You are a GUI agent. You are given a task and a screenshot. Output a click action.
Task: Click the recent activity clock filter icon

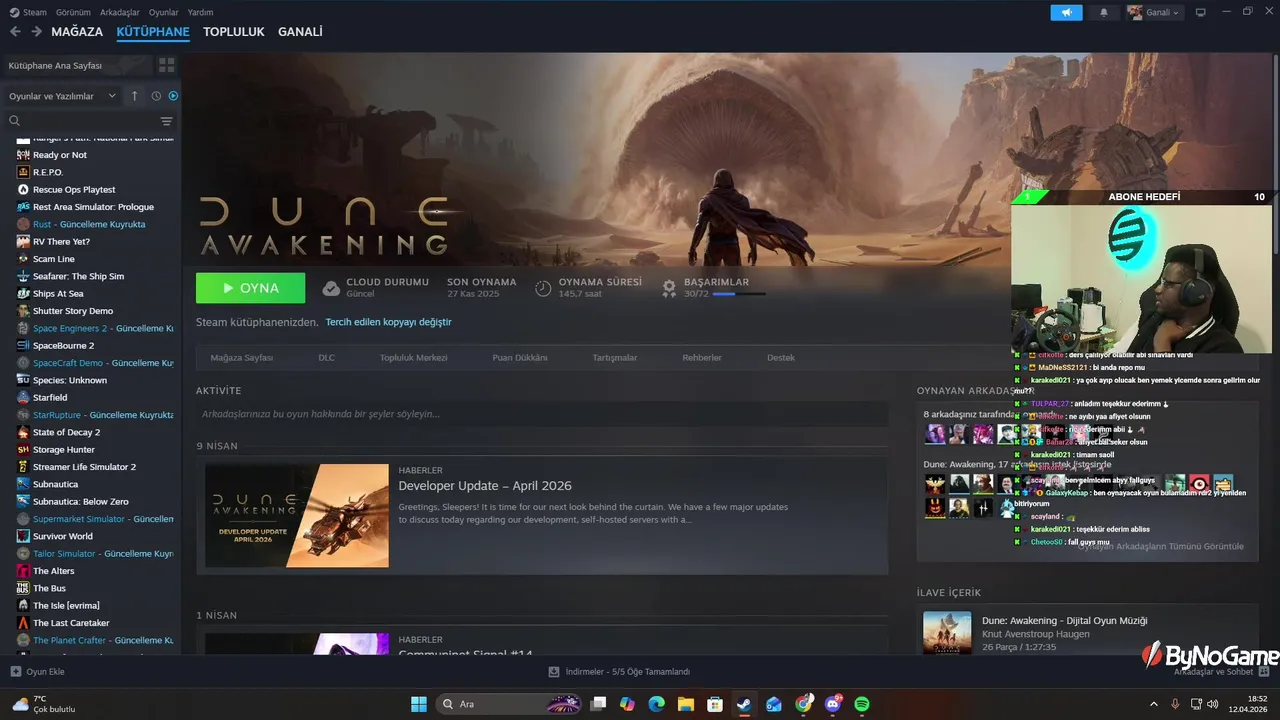156,96
